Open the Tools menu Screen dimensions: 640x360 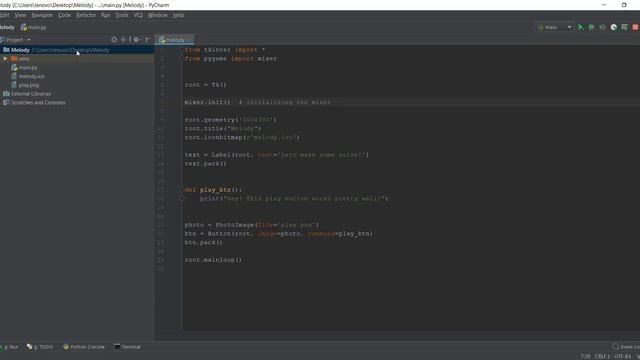click(122, 15)
